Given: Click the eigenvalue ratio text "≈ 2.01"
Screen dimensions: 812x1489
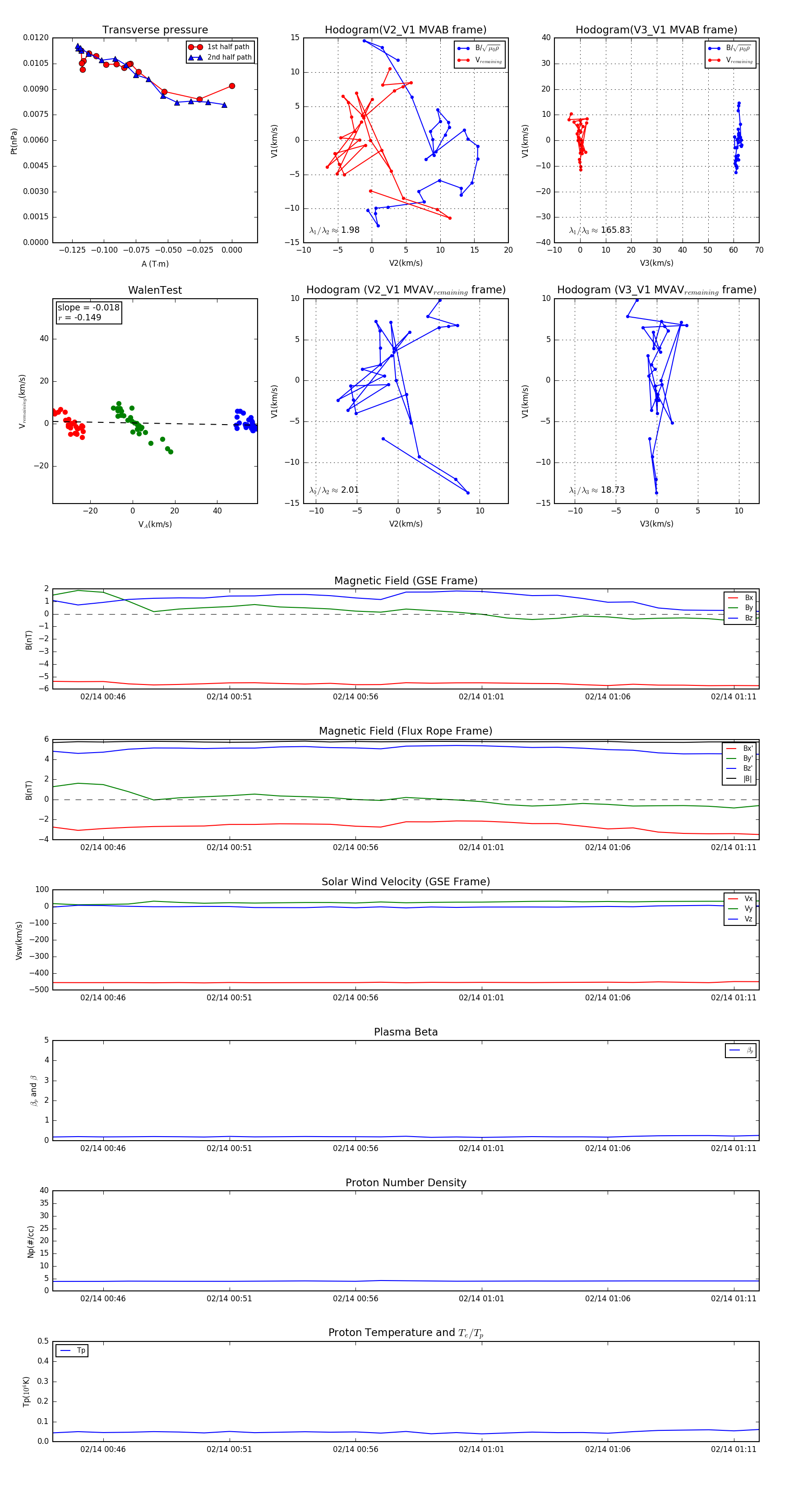Looking at the screenshot, I should tap(345, 490).
